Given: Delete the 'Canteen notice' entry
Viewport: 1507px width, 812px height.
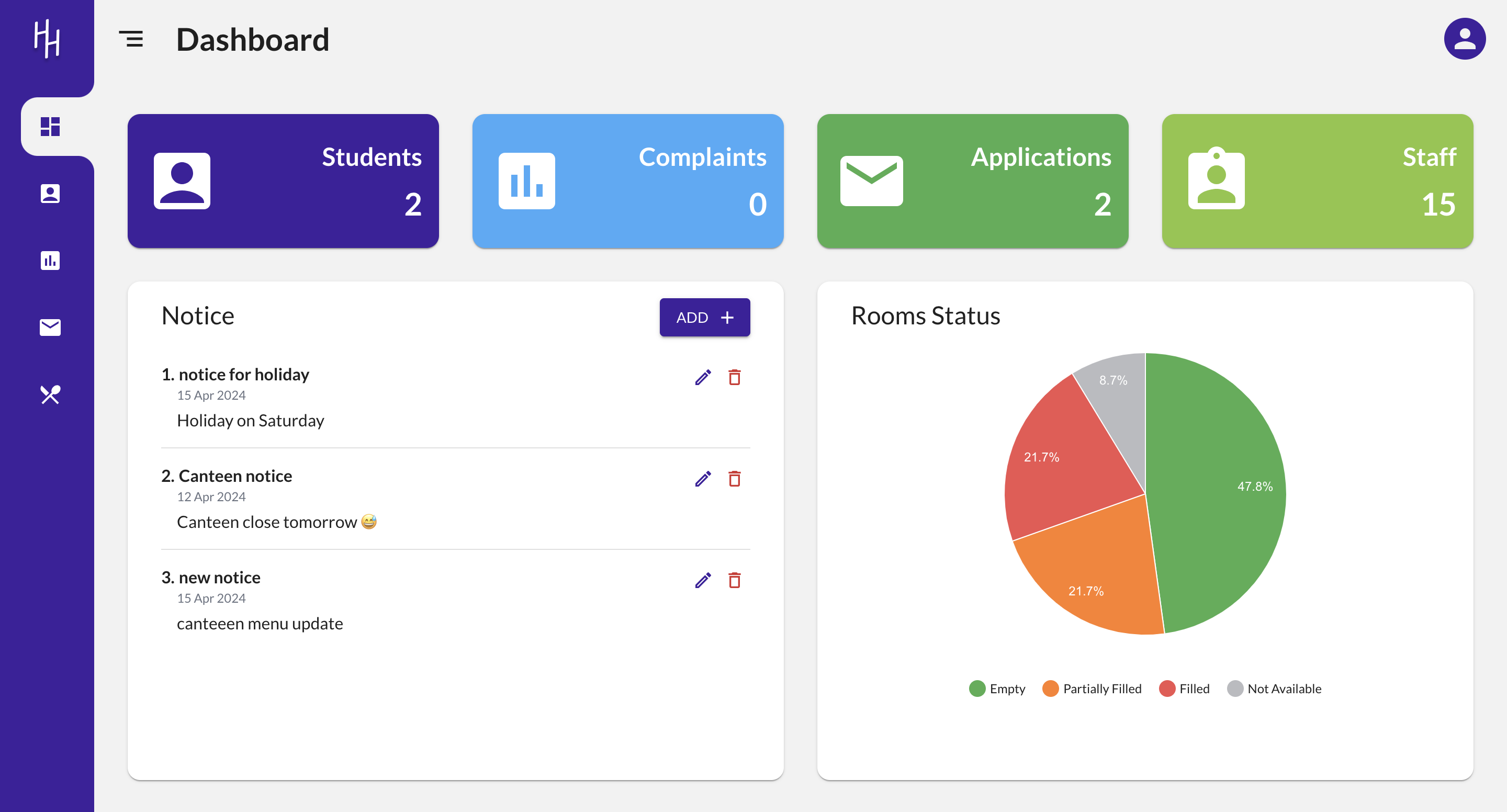Looking at the screenshot, I should pos(734,479).
